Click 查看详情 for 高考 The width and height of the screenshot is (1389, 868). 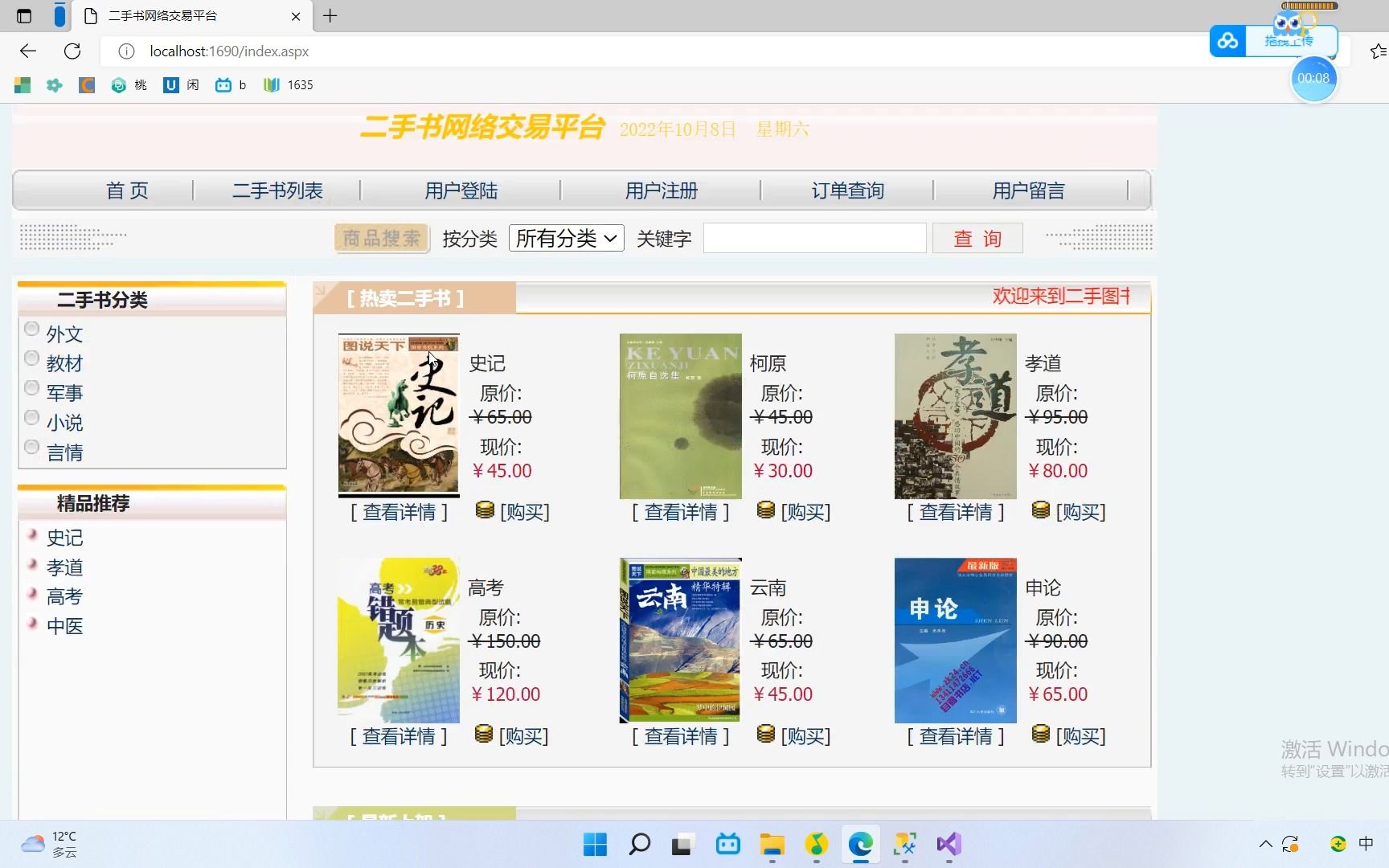tap(399, 736)
